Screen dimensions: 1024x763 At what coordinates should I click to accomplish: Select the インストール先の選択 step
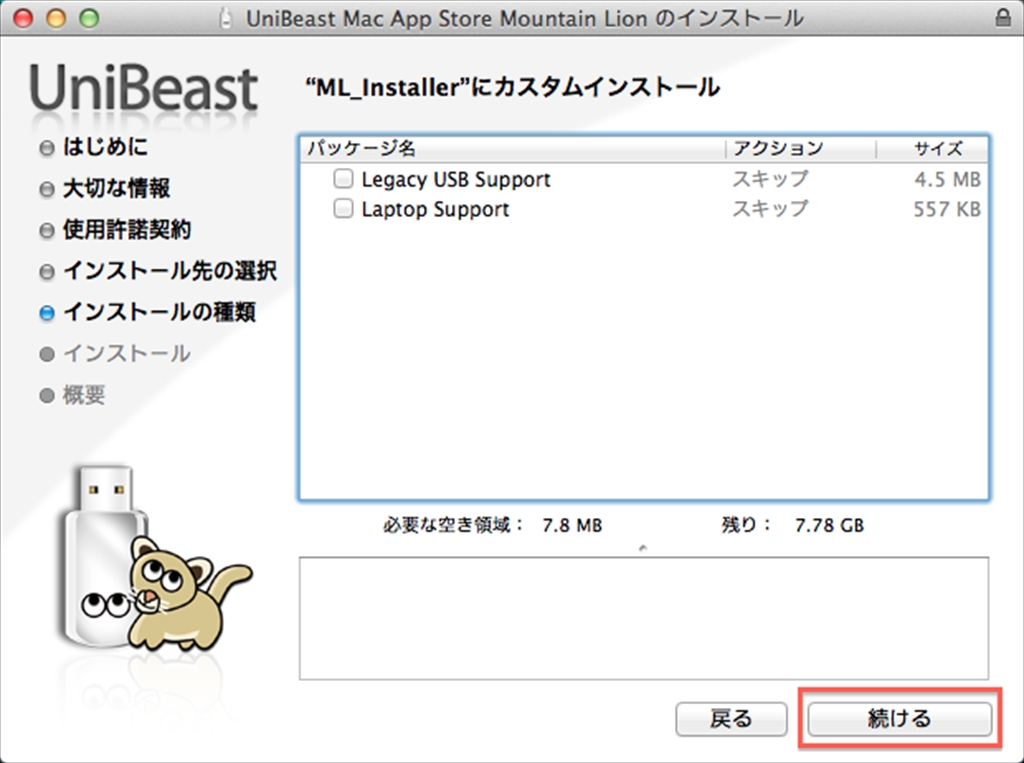pos(170,270)
